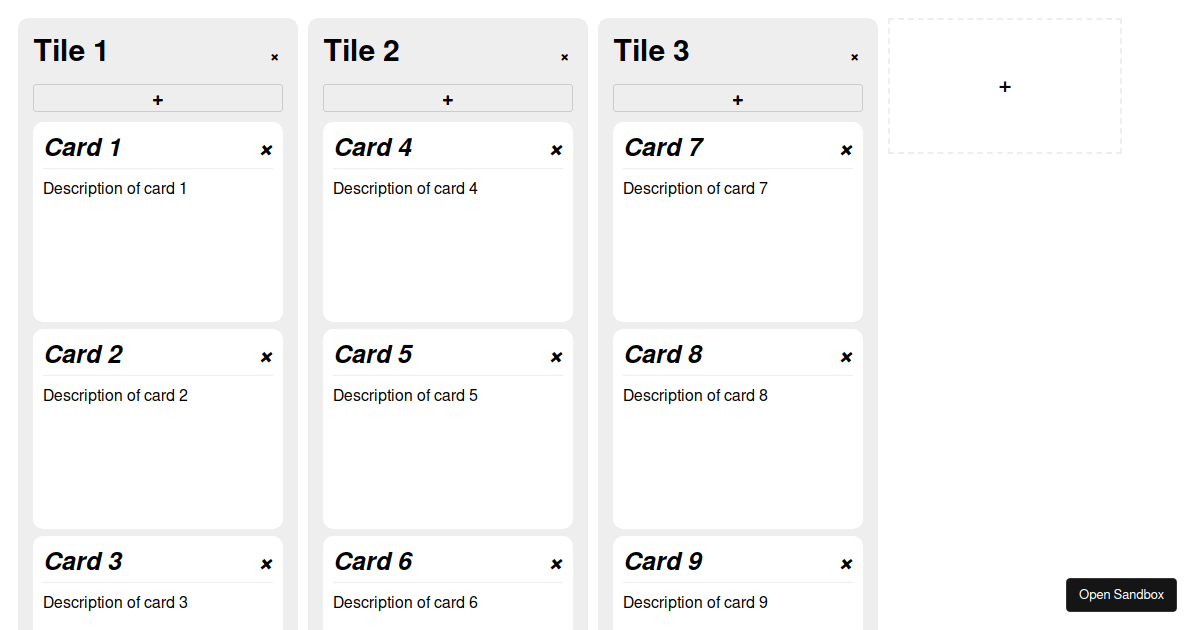
Task: Remove Card 2 using its x icon
Action: point(267,356)
